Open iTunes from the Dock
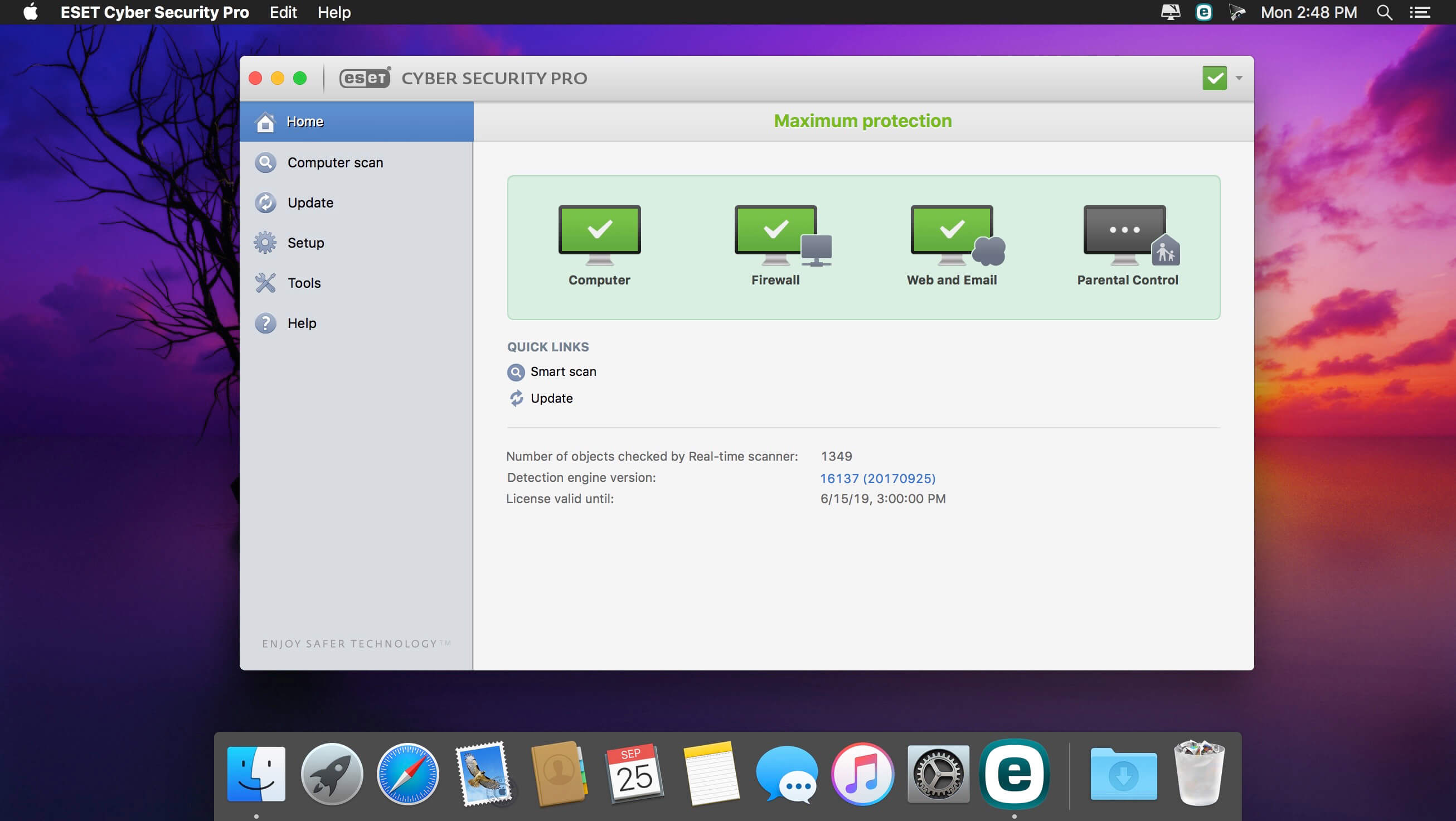Screen dimensions: 1456x821 point(862,774)
